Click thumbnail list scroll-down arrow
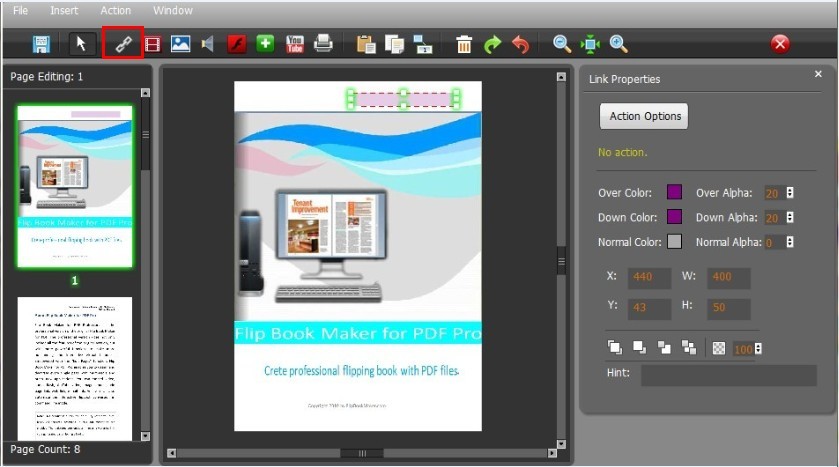This screenshot has width=839, height=467. click(145, 436)
